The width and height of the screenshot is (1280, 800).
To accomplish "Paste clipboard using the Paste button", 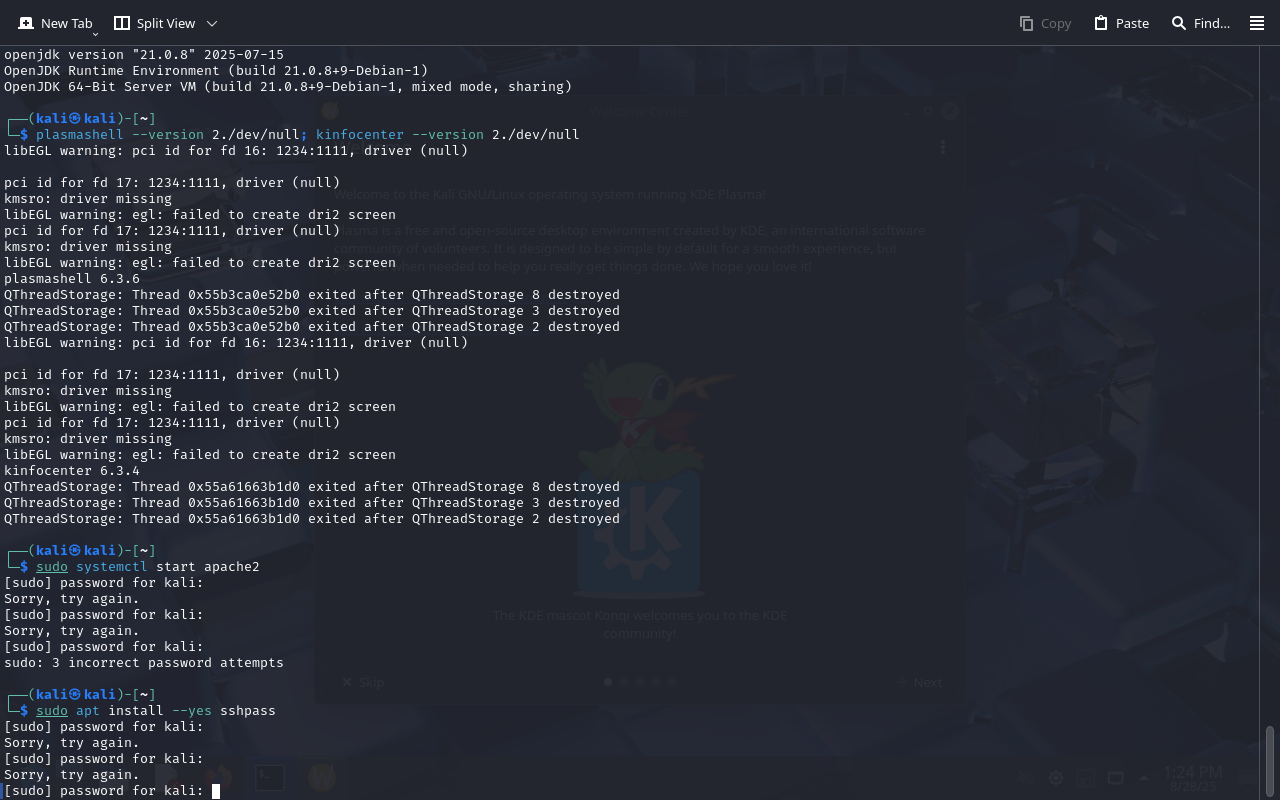I will [x=1121, y=23].
